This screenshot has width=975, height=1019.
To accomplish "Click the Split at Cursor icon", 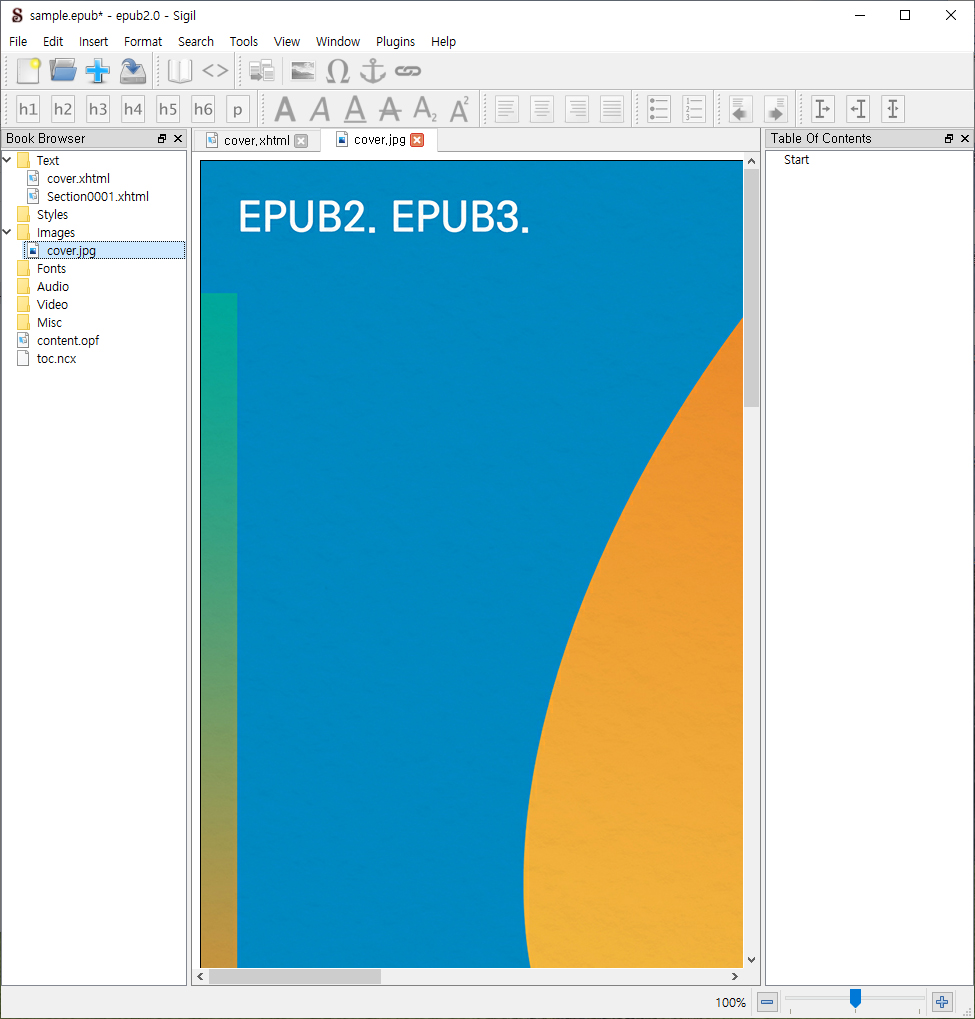I will [262, 71].
